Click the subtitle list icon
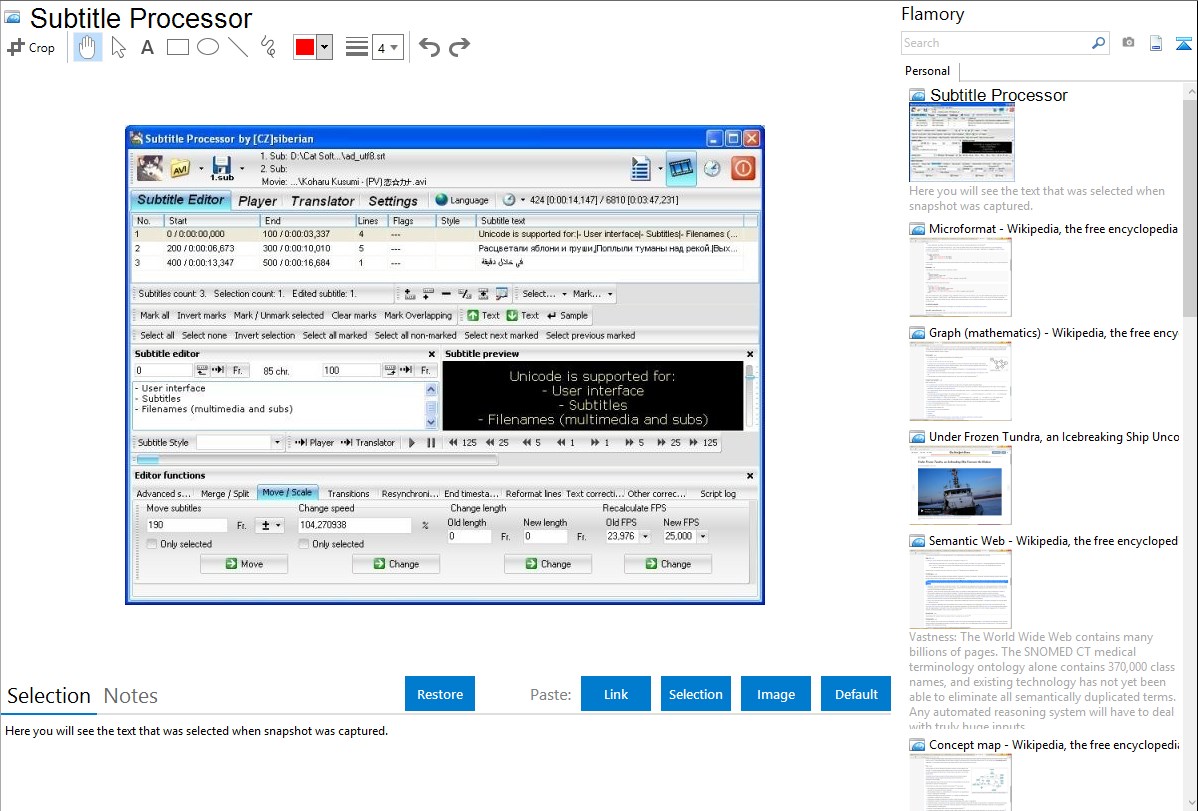Screen dimensions: 1198x811 tap(640, 168)
